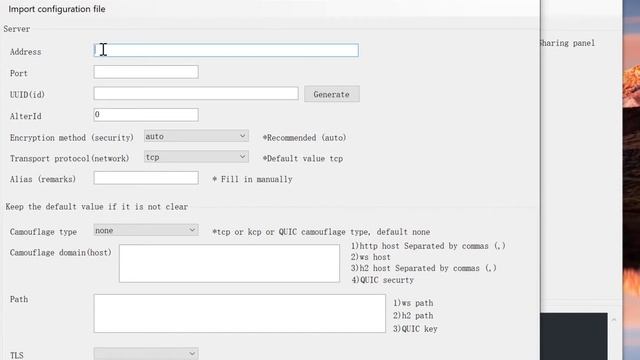This screenshot has width=640, height=360.
Task: Click the Camouflage domain(host) text area
Action: [x=229, y=263]
